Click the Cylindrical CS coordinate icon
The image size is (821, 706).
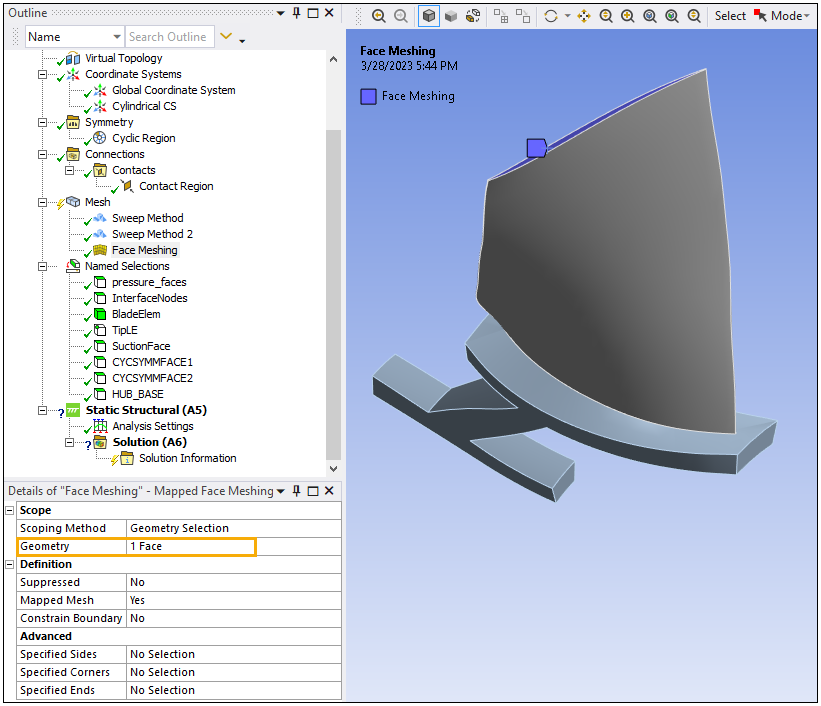pos(99,106)
